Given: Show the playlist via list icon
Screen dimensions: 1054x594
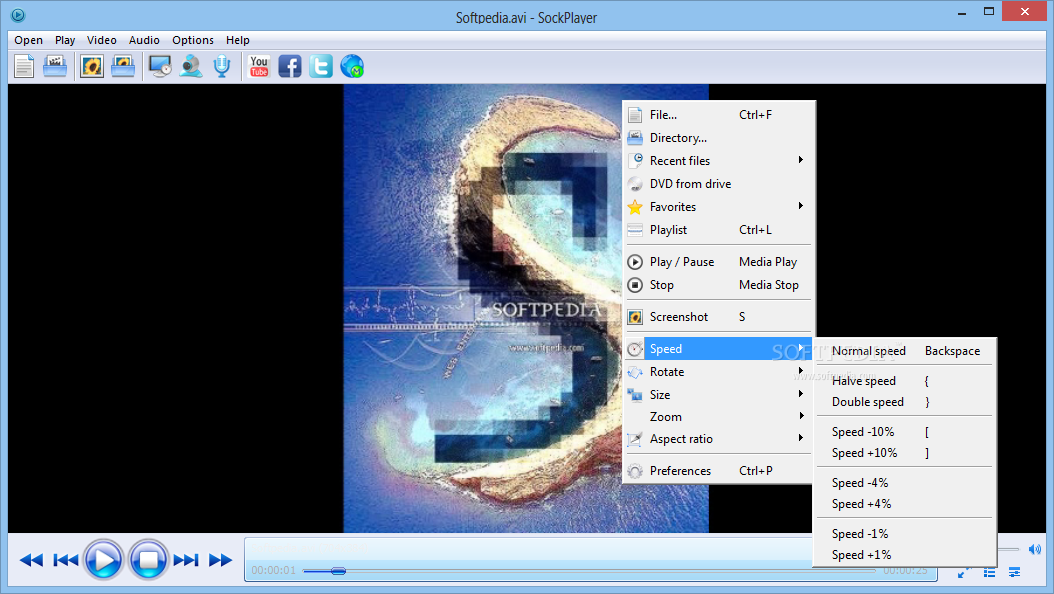Looking at the screenshot, I should pyautogui.click(x=989, y=572).
